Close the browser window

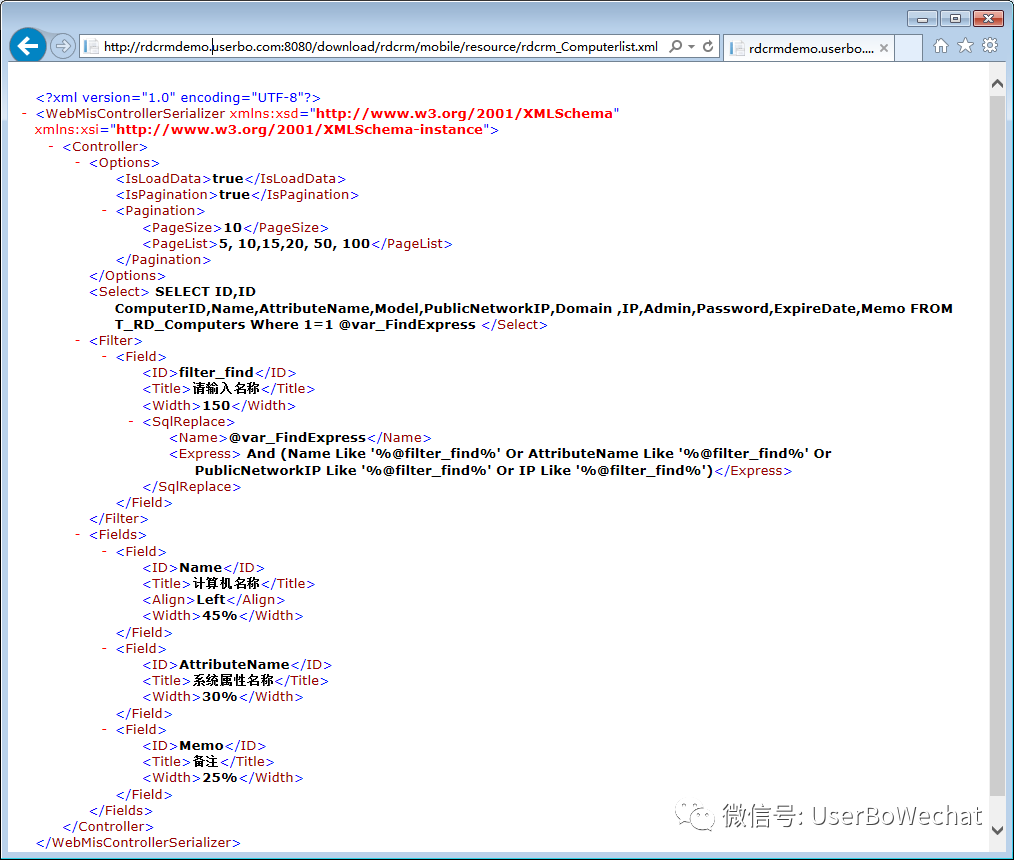click(x=989, y=19)
